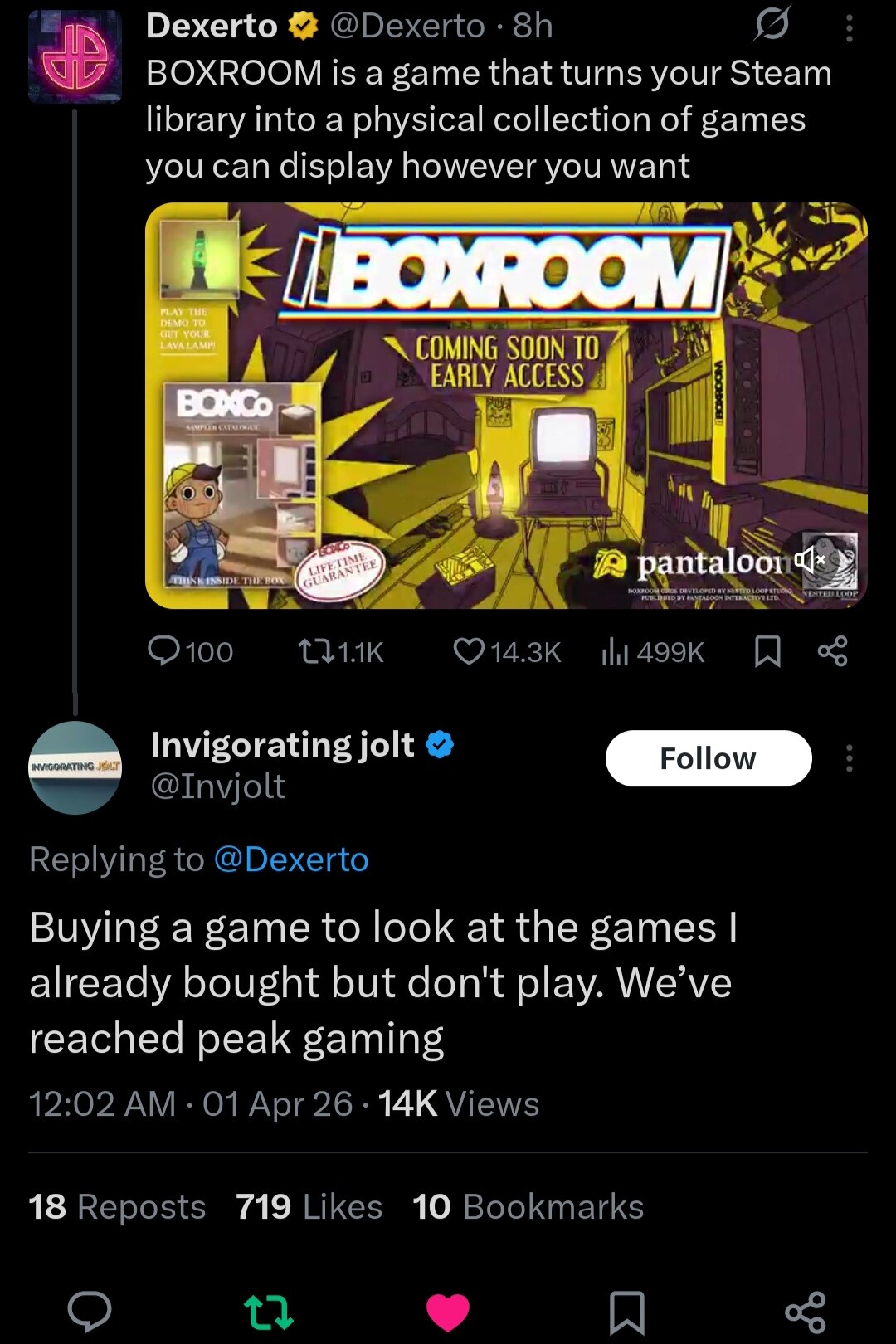Open Dexerto's profile avatar

(x=75, y=56)
